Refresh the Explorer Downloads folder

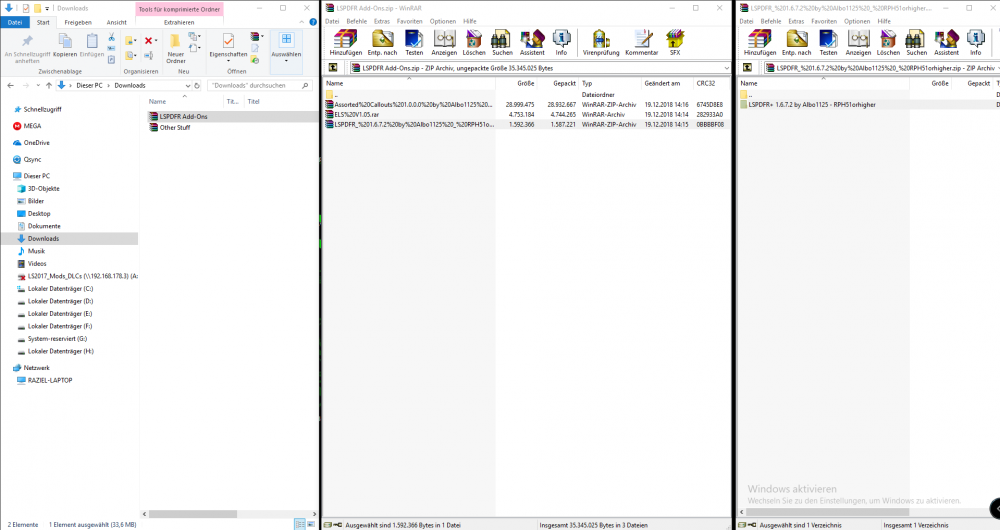click(x=197, y=85)
